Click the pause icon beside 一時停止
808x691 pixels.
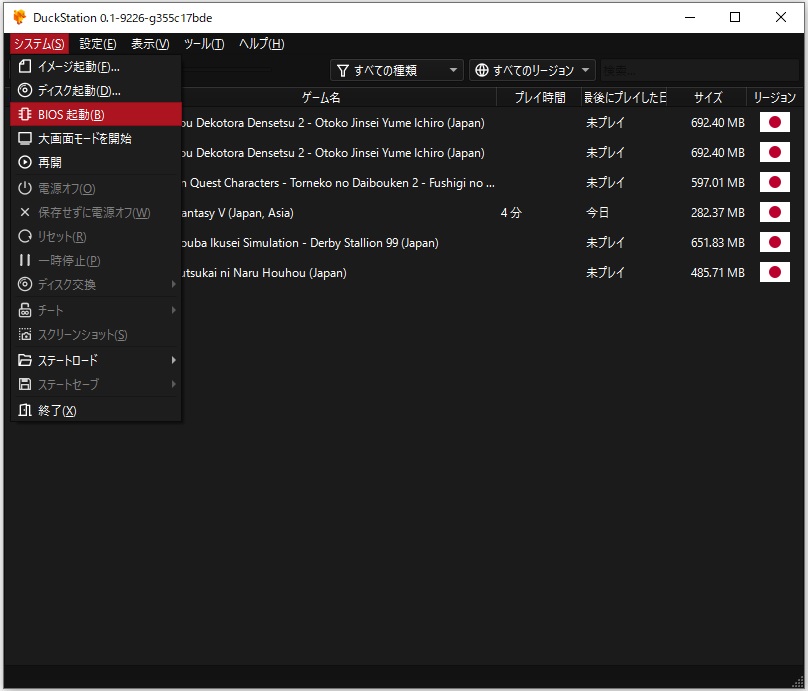tap(25, 260)
